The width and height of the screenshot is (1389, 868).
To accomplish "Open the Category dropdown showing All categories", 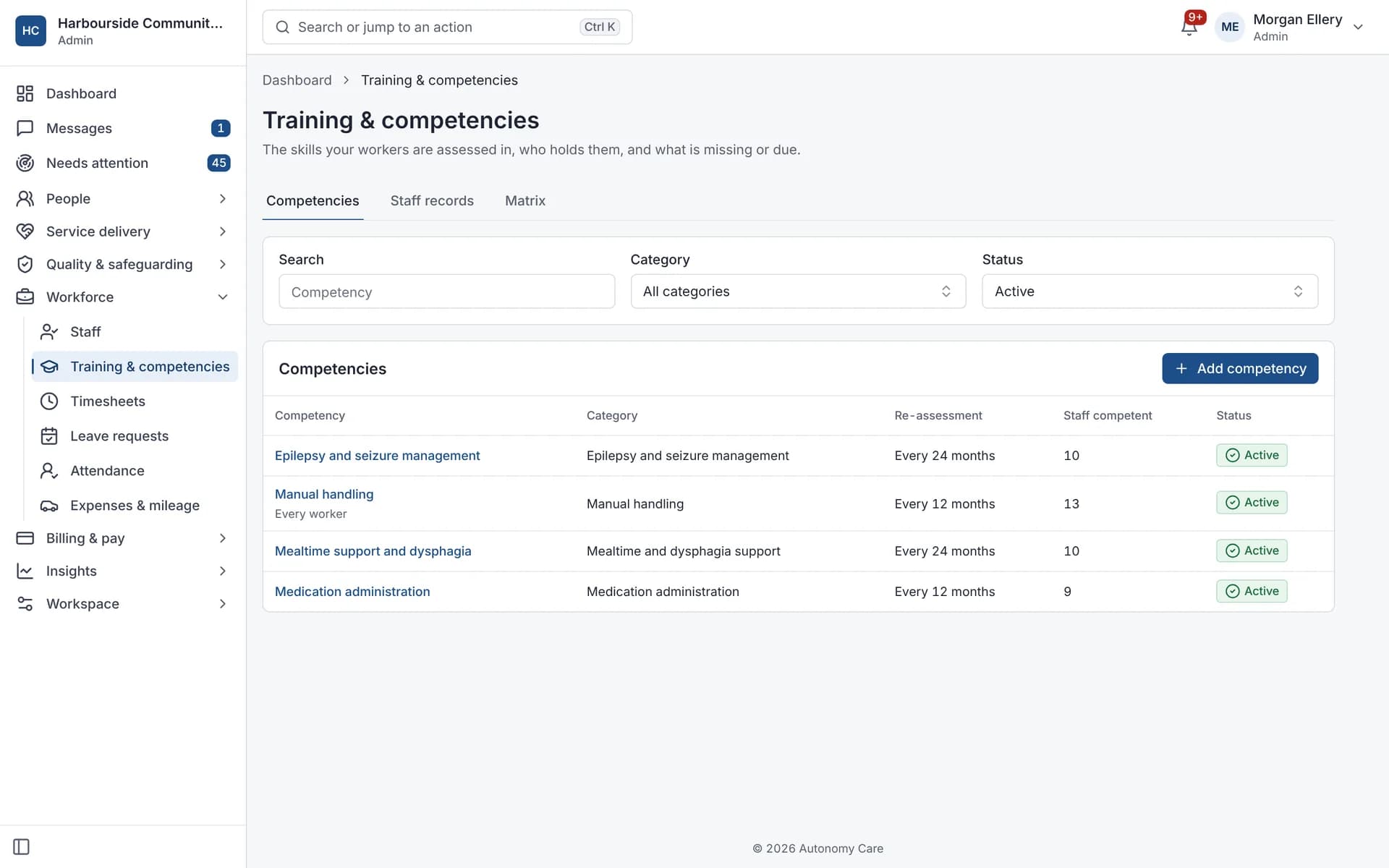I will tap(798, 291).
